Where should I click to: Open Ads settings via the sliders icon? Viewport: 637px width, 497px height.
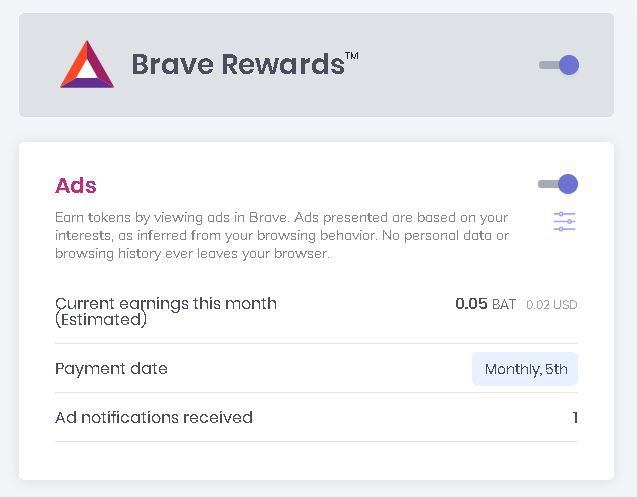coord(565,222)
